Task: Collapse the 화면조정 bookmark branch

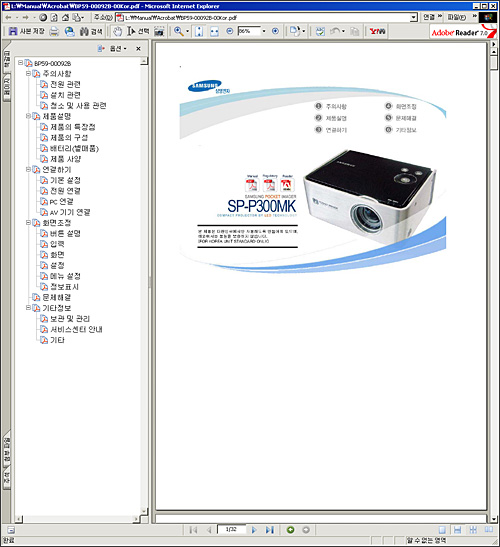Action: tap(28, 223)
